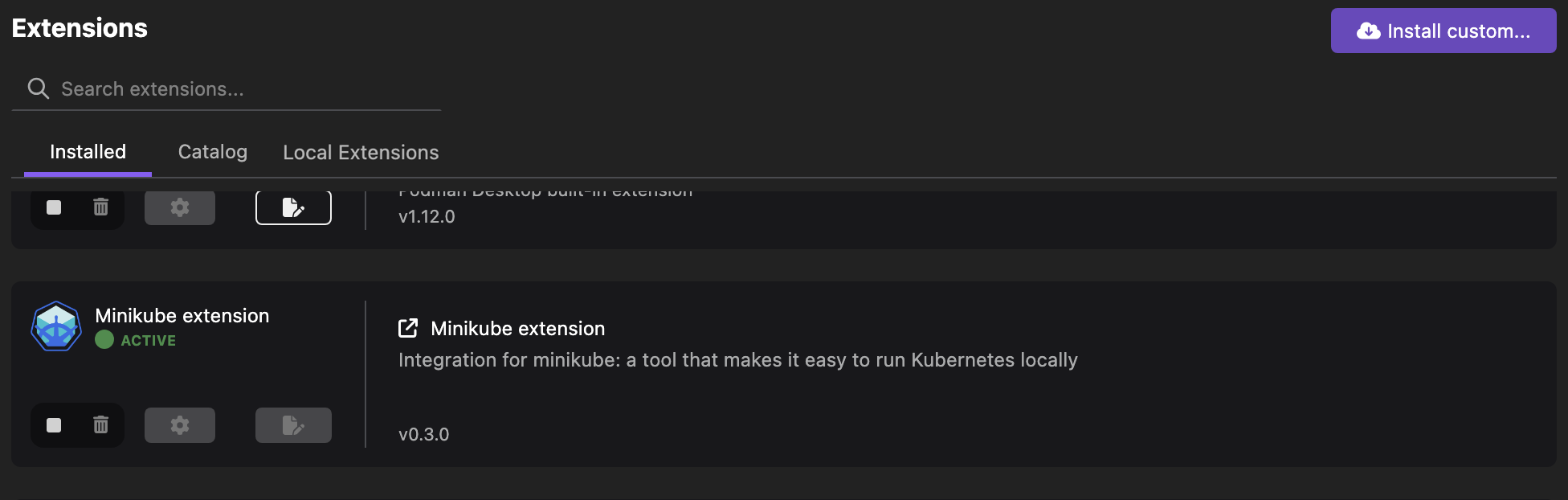Click the Minikube extension hexagon logo
The height and width of the screenshot is (500, 1568).
pyautogui.click(x=56, y=326)
